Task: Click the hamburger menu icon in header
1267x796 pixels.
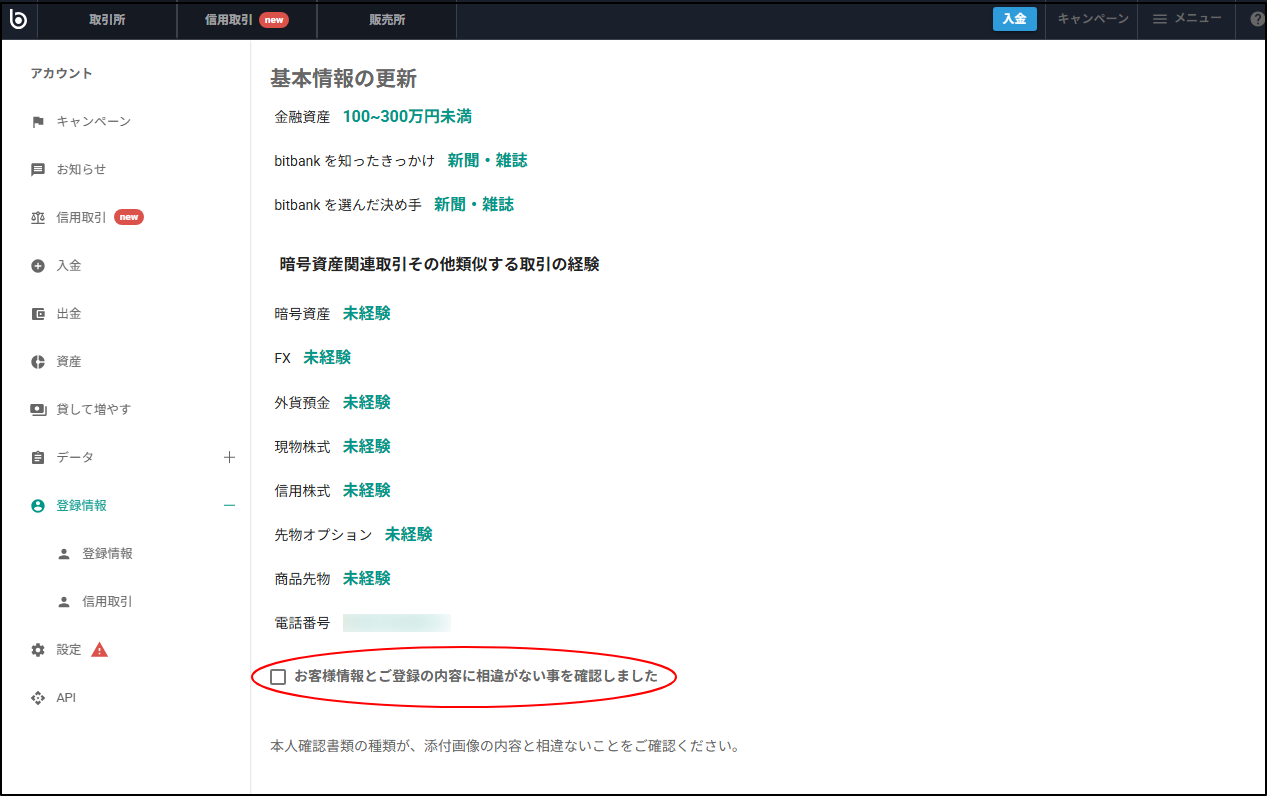Action: (1160, 19)
